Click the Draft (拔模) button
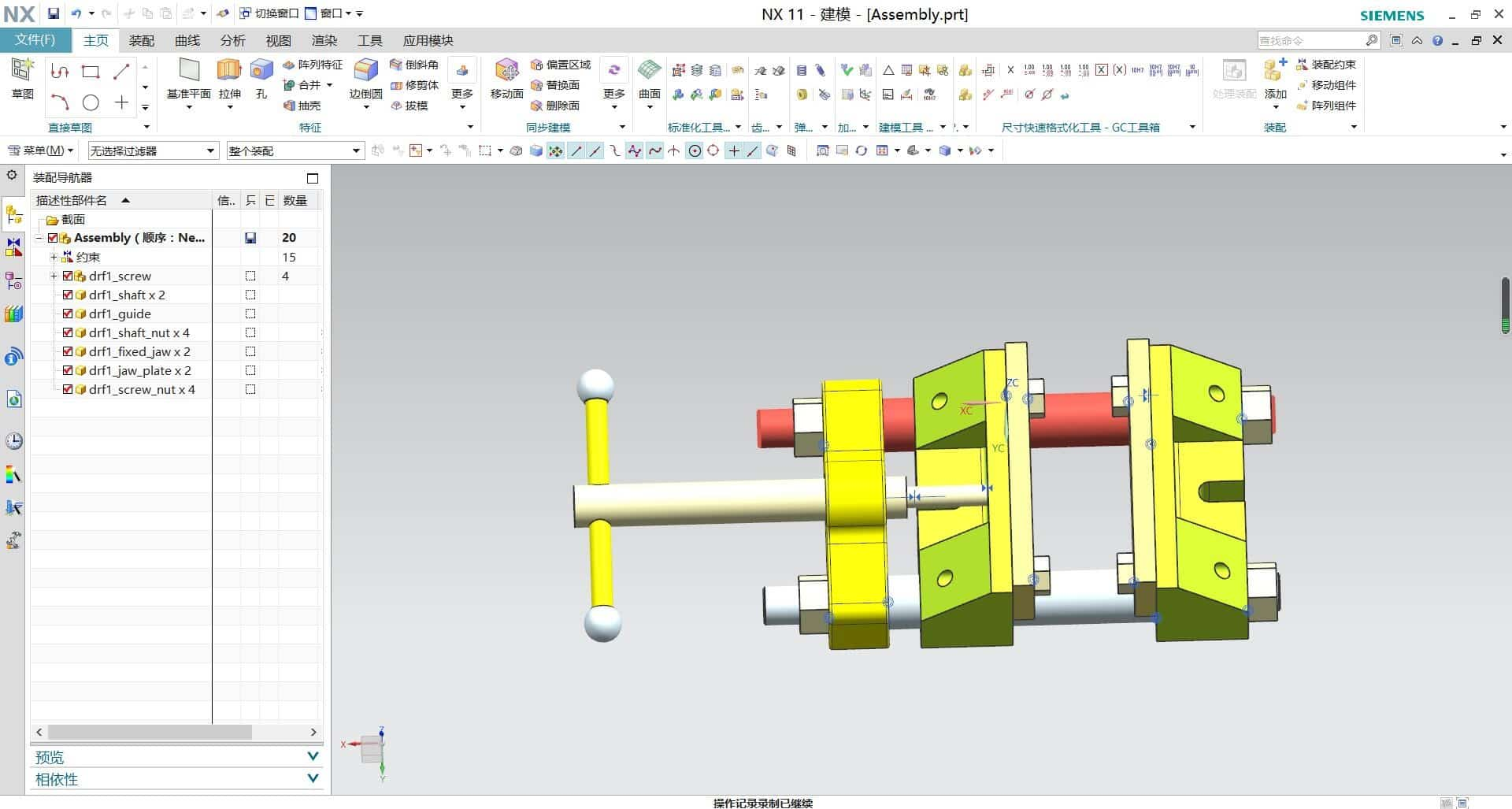 click(x=409, y=106)
